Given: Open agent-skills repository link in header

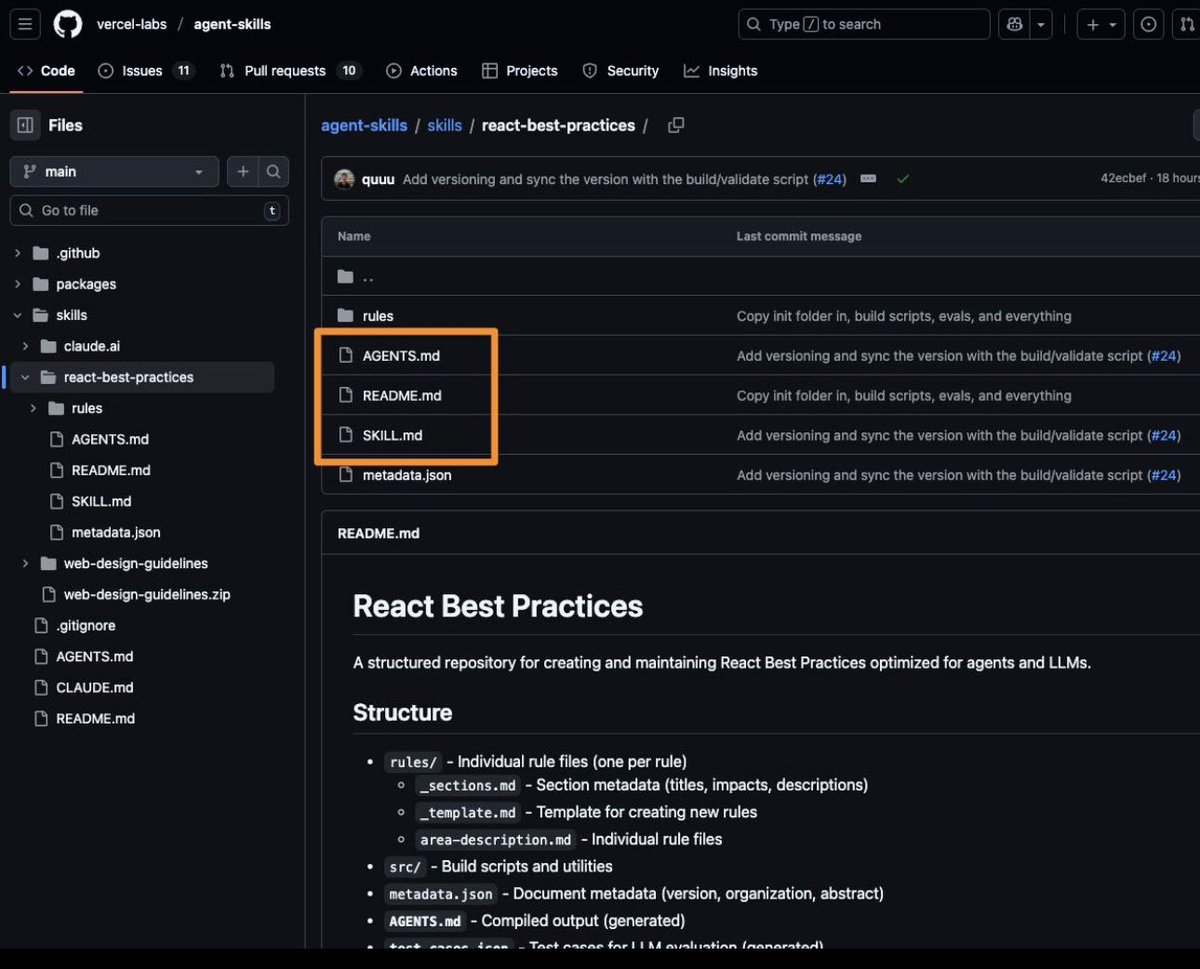Looking at the screenshot, I should point(232,24).
